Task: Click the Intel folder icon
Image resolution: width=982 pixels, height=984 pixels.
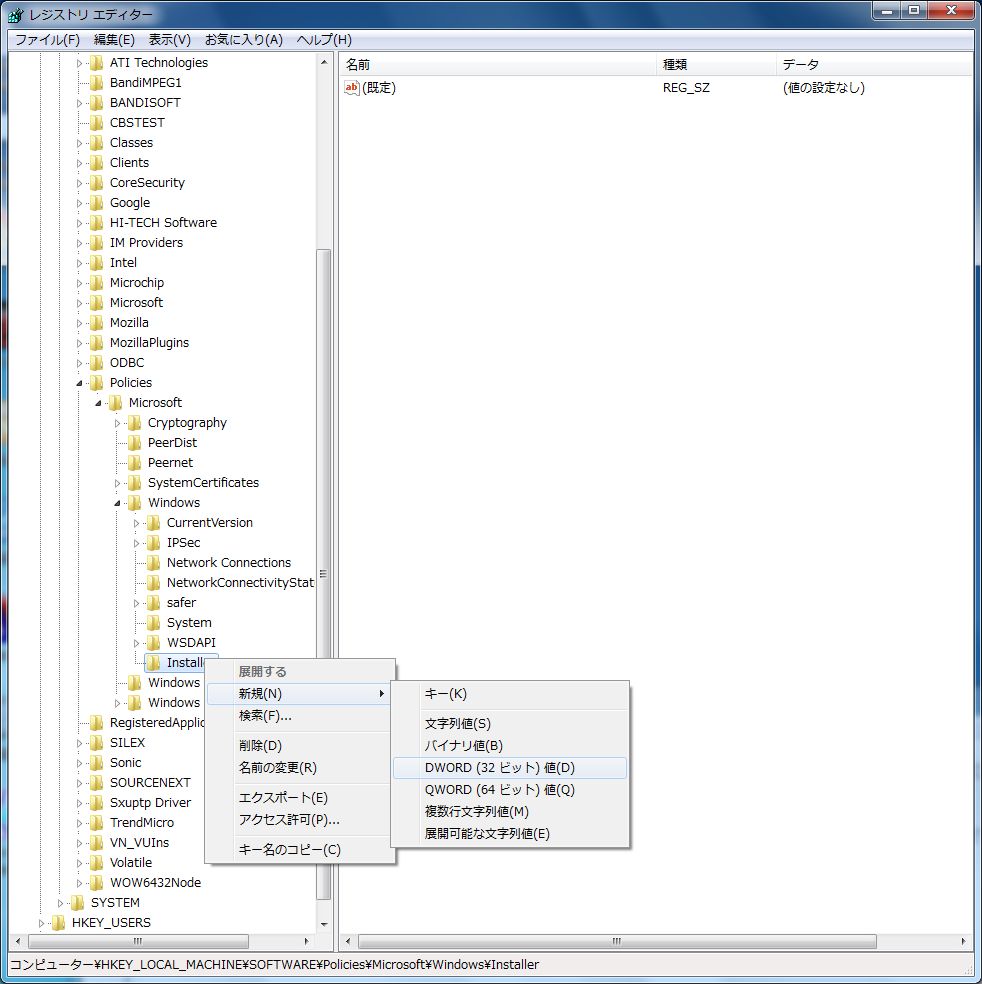Action: point(97,263)
